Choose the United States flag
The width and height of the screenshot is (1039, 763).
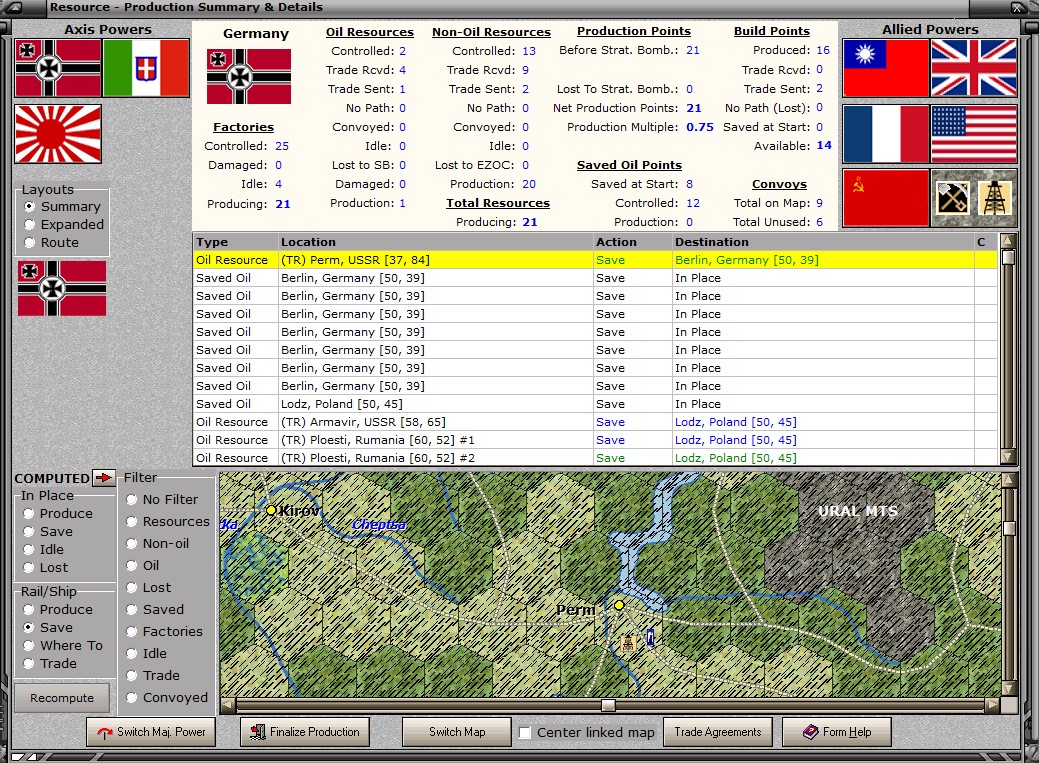[973, 133]
